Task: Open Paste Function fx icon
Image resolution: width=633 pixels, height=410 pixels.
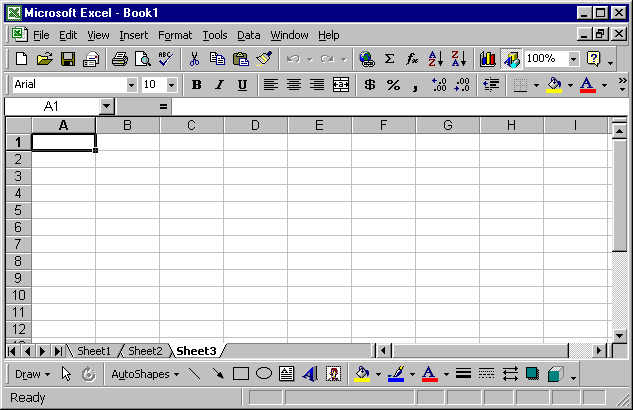Action: point(412,59)
